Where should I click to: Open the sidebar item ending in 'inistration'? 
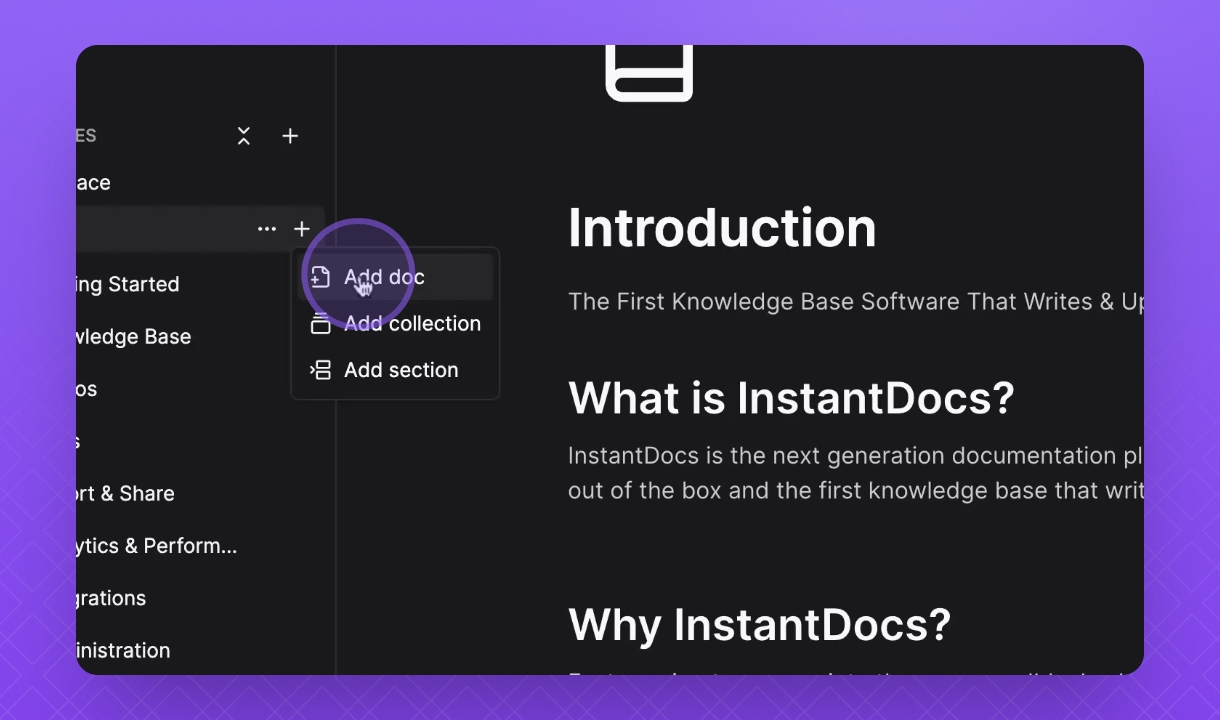[123, 651]
